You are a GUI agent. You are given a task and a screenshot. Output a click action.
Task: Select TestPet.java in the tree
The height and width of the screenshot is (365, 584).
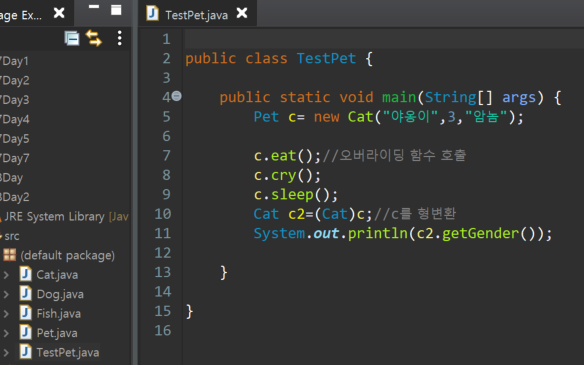tap(68, 352)
